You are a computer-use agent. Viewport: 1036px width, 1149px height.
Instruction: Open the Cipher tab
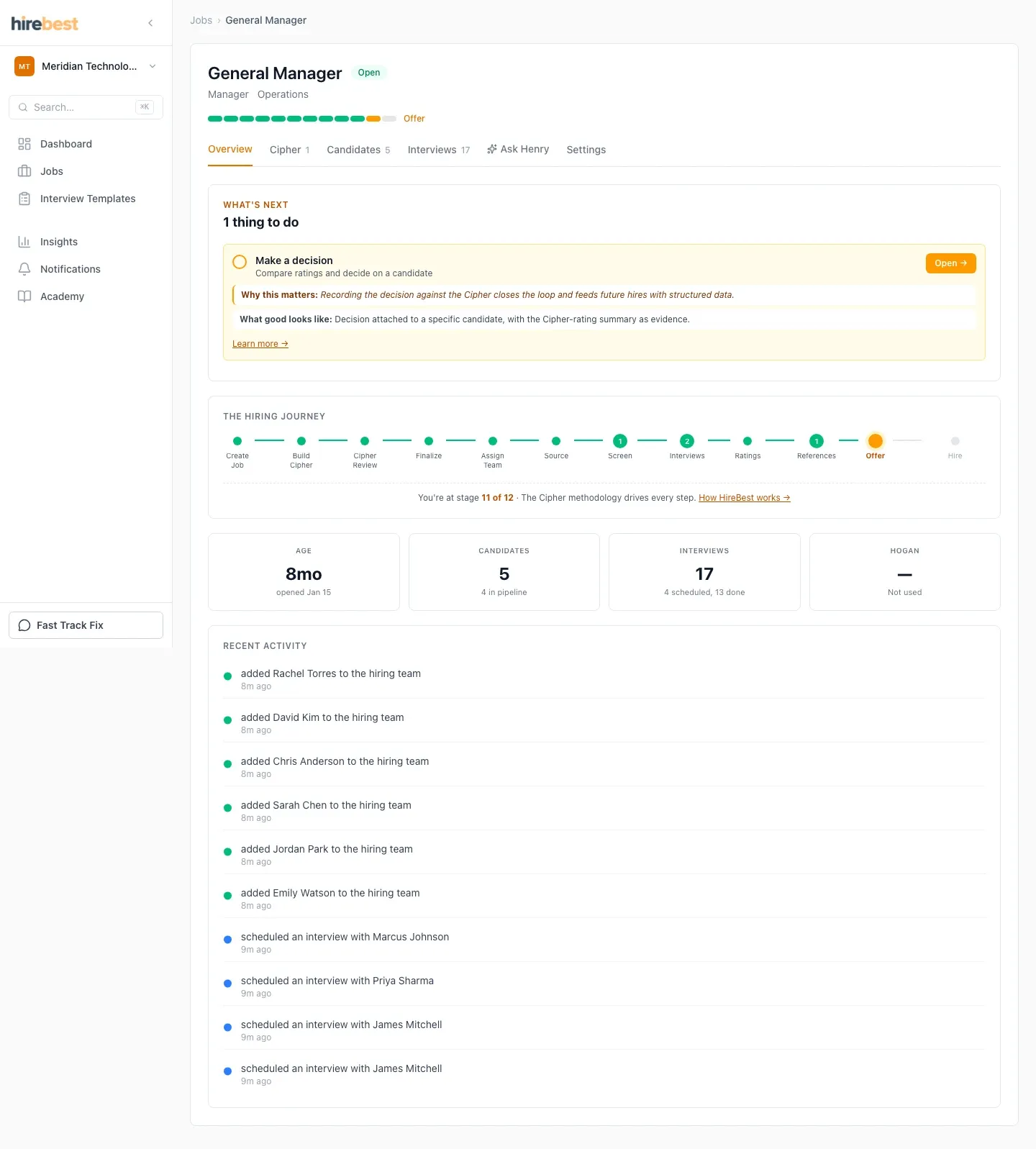click(x=289, y=150)
